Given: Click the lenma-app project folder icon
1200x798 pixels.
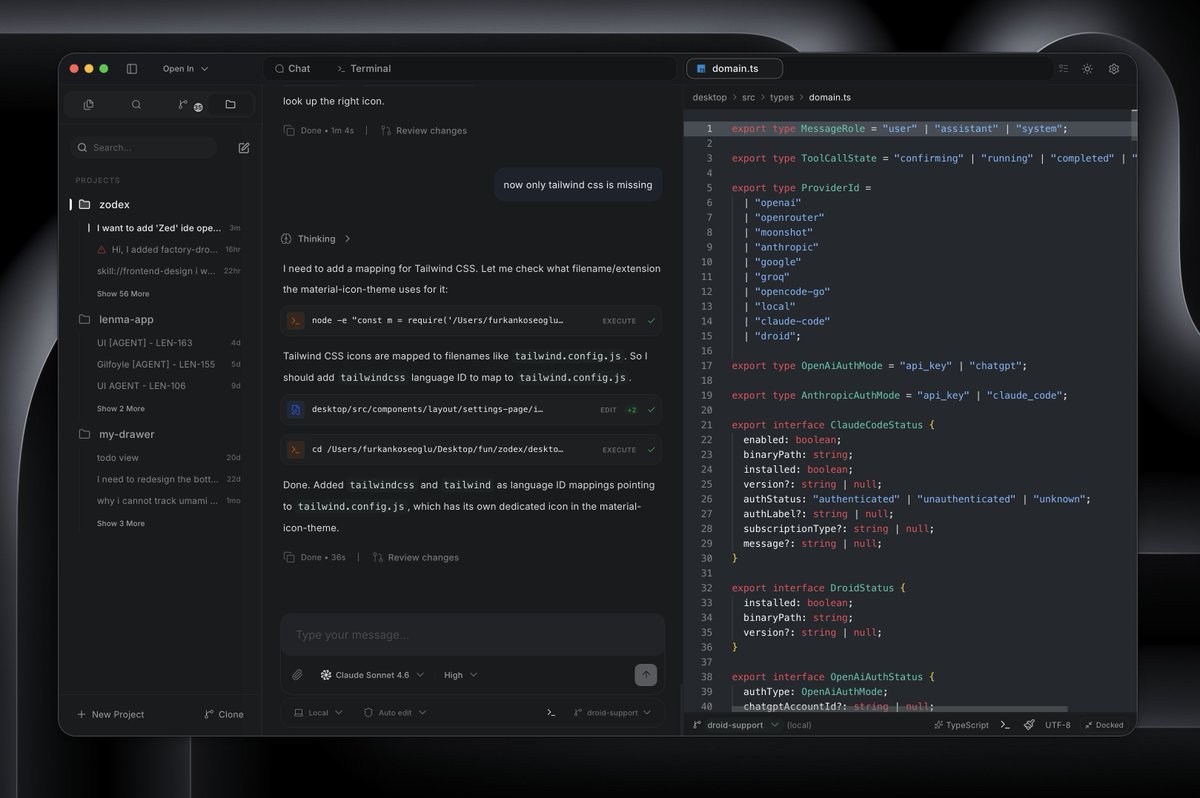Looking at the screenshot, I should [x=85, y=319].
